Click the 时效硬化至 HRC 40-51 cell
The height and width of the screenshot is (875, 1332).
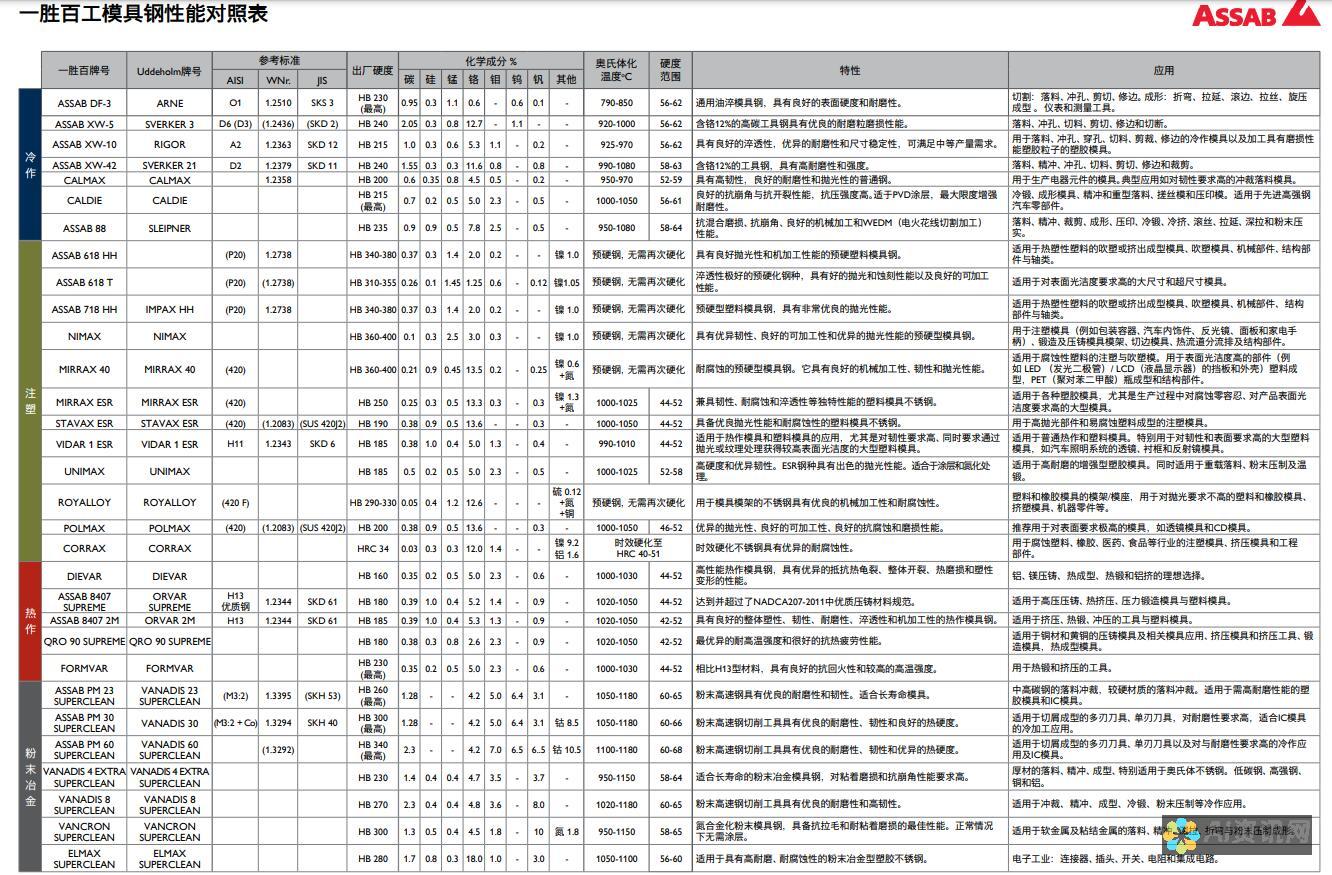pyautogui.click(x=638, y=548)
